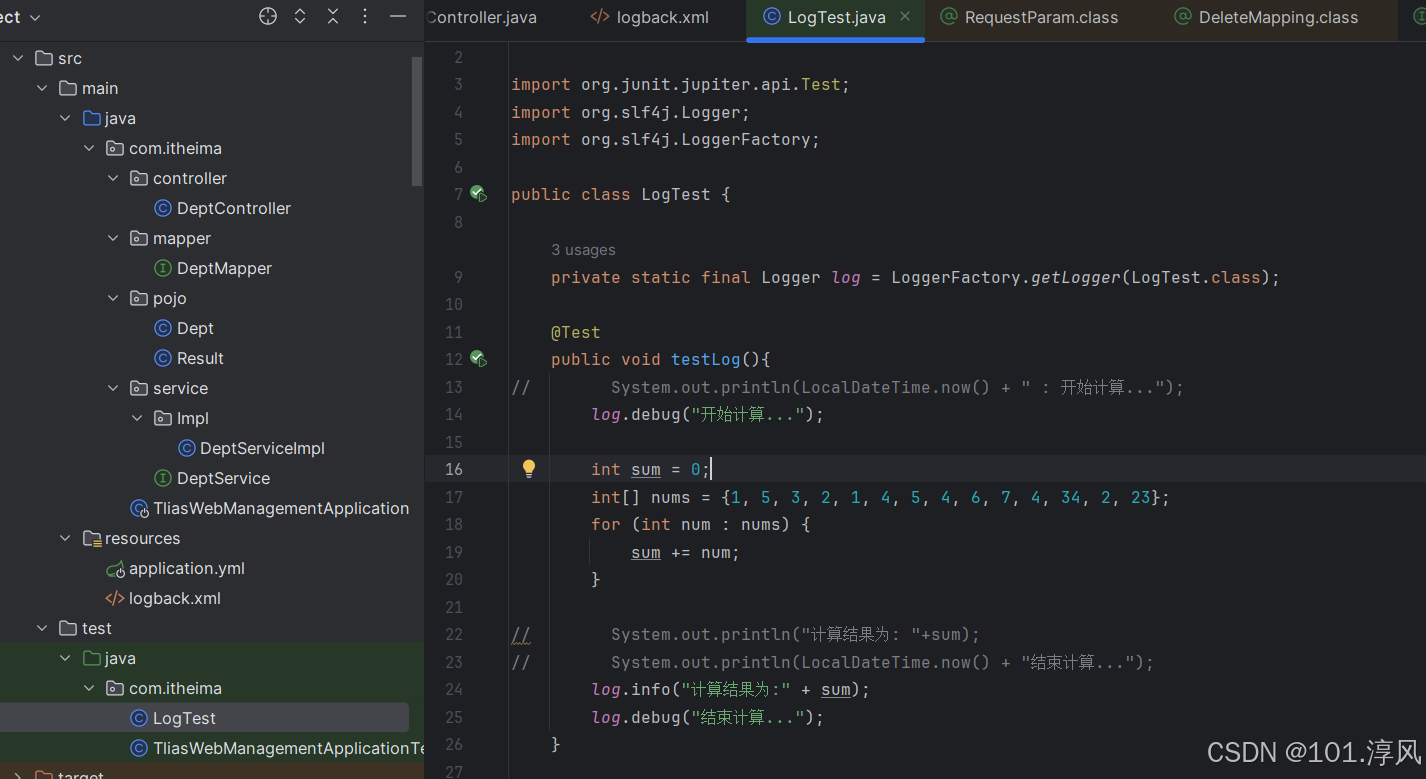Click the LogTest class icon in tree
This screenshot has width=1426, height=779.
pyautogui.click(x=139, y=718)
